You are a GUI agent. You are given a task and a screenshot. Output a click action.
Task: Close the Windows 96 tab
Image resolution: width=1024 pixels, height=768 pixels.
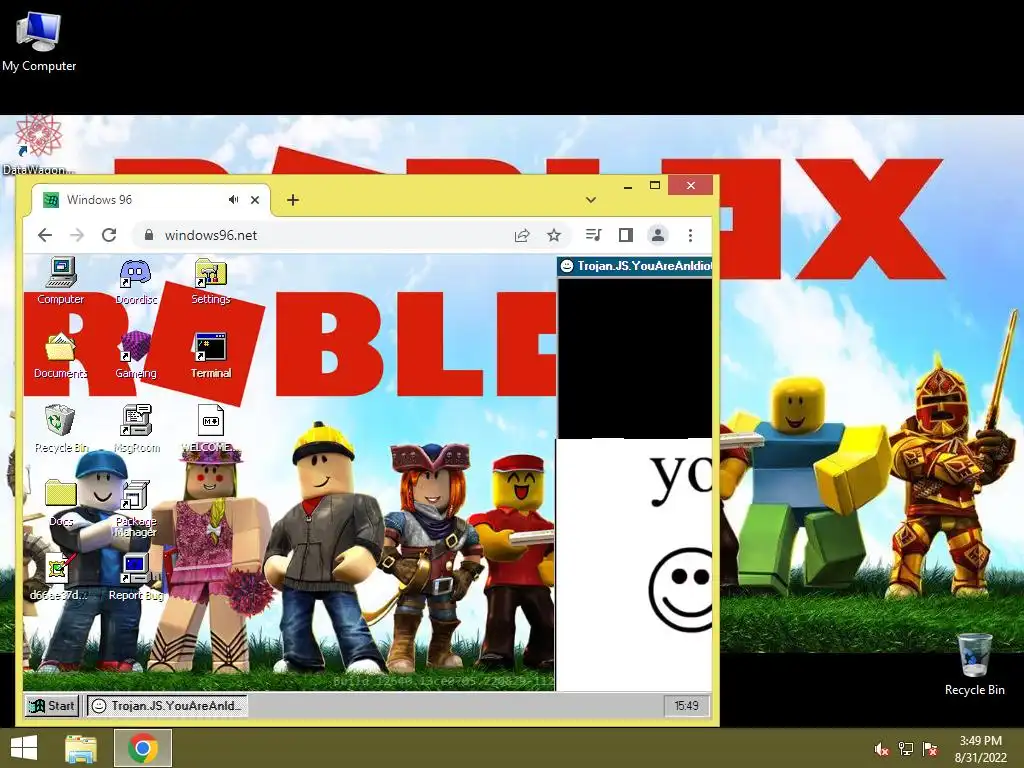coord(255,200)
